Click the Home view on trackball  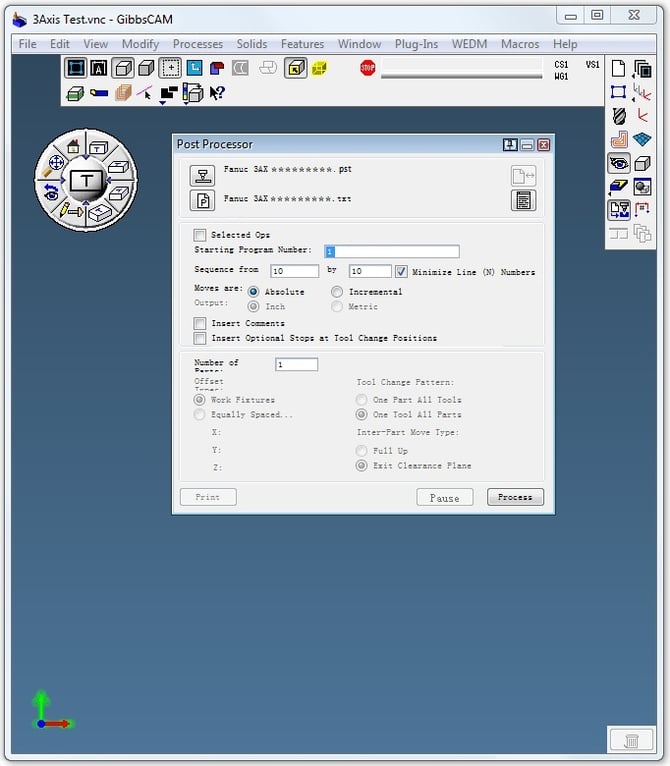tap(73, 146)
